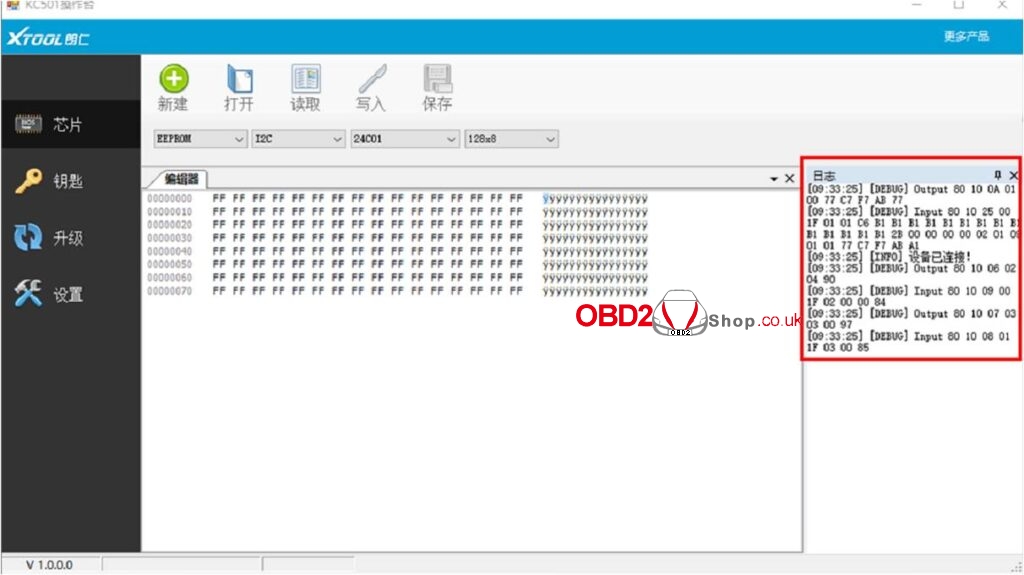Expand the EEPROM chip type dropdown
The height and width of the screenshot is (575, 1024).
click(x=238, y=139)
